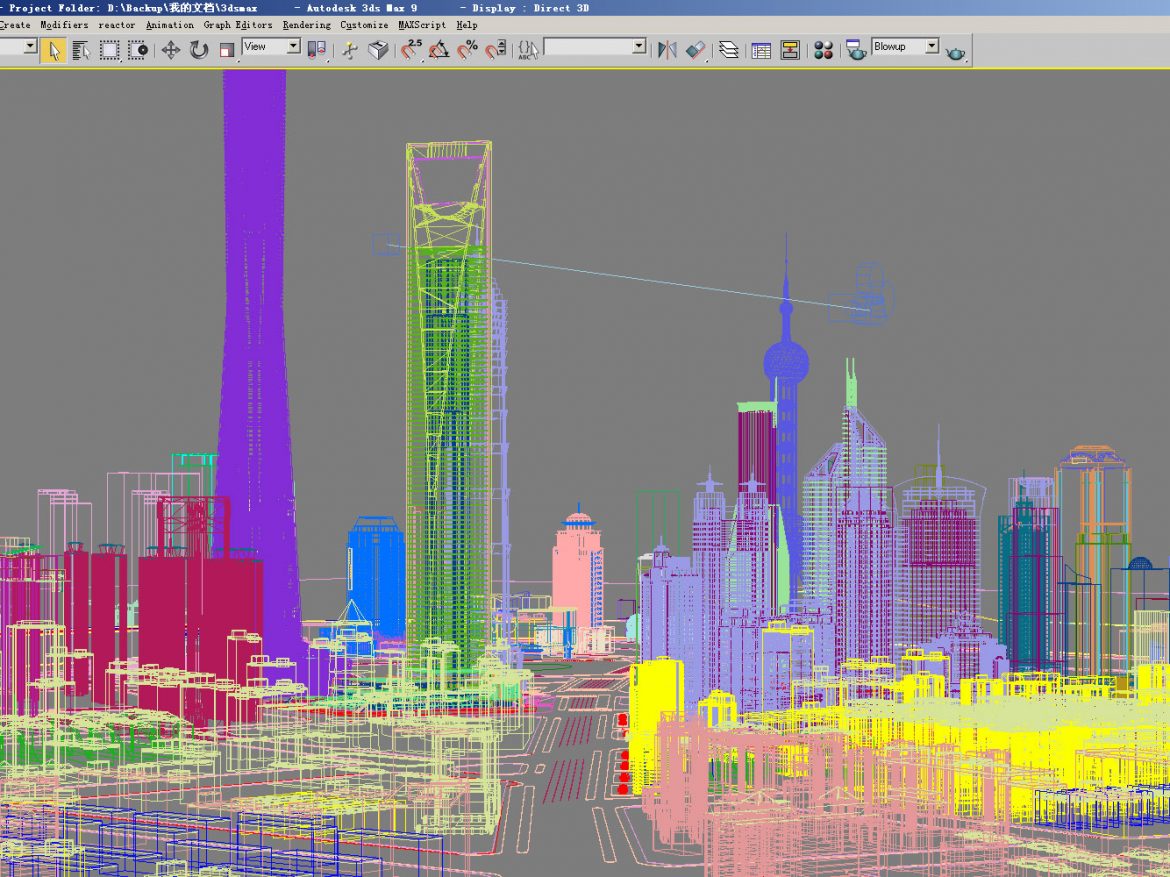Open the Curve Editor

(761, 50)
